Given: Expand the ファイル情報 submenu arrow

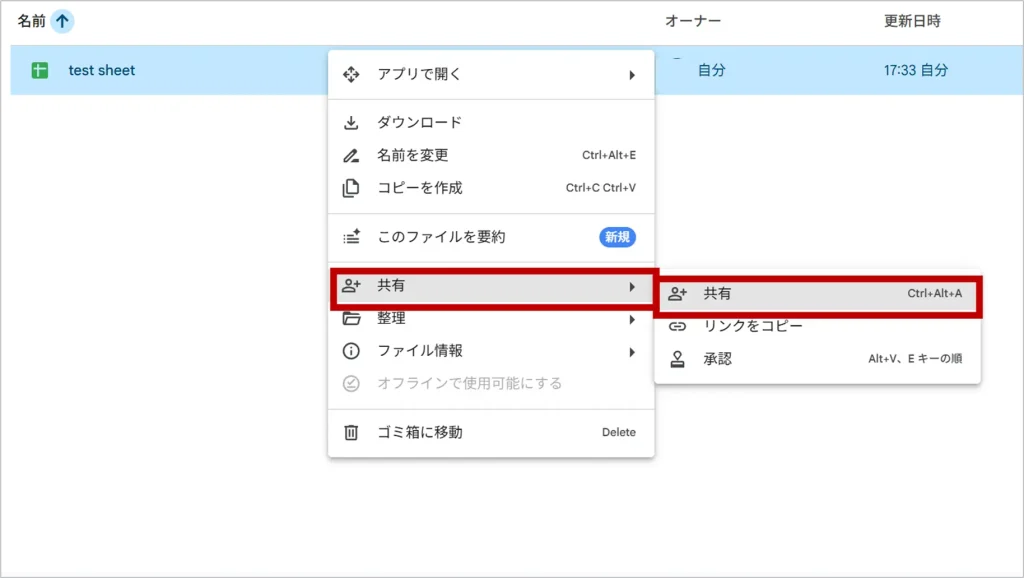Looking at the screenshot, I should coord(632,352).
